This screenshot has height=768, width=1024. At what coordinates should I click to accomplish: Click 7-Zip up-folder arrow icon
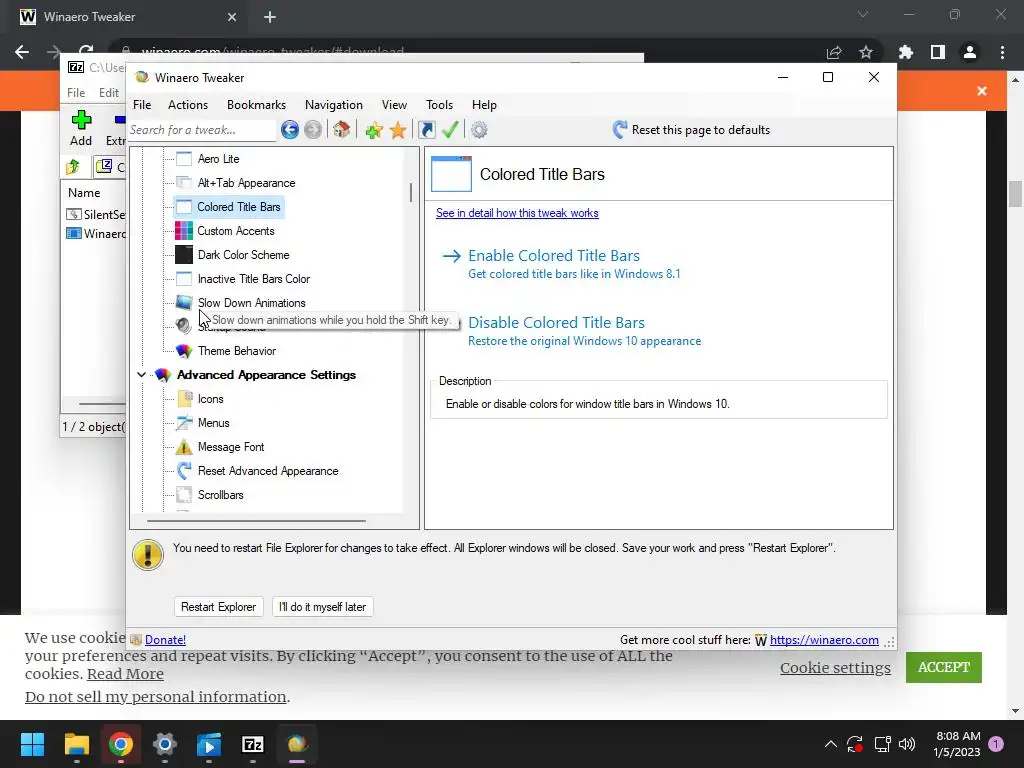[73, 167]
